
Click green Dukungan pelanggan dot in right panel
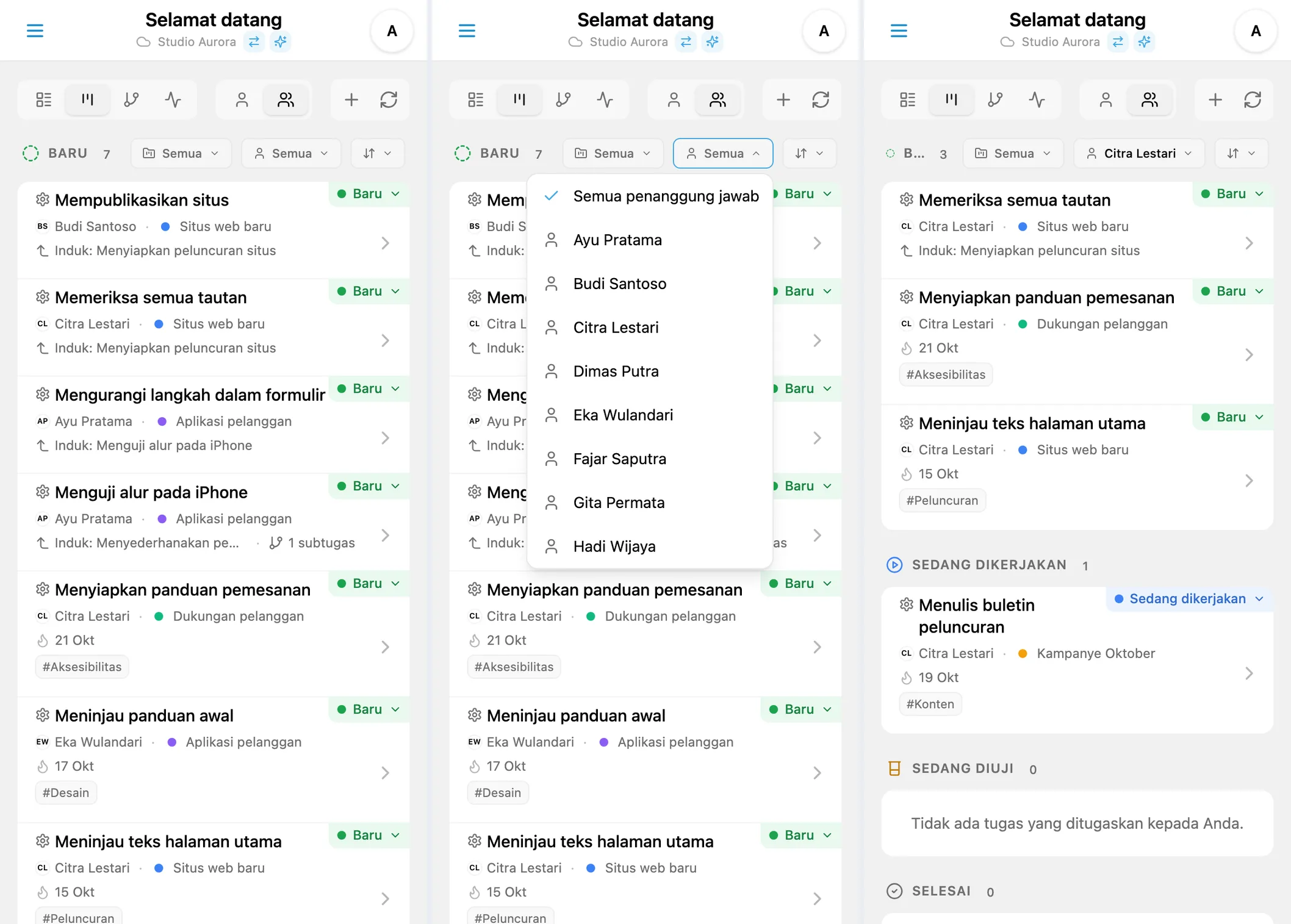click(1023, 324)
